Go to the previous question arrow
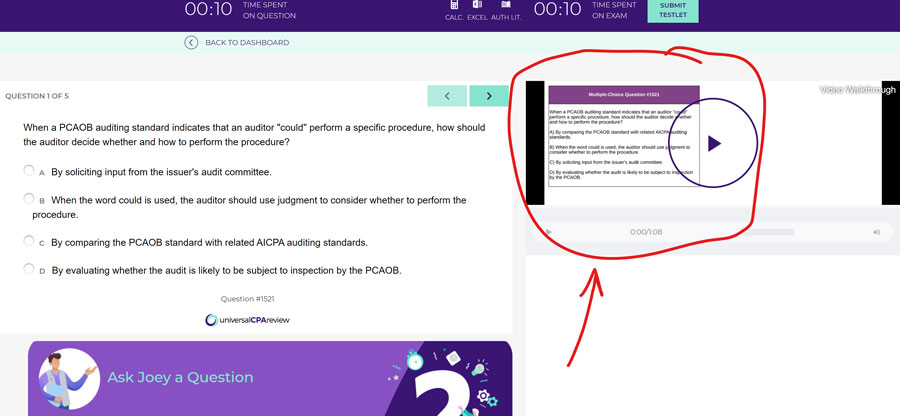 coord(447,96)
